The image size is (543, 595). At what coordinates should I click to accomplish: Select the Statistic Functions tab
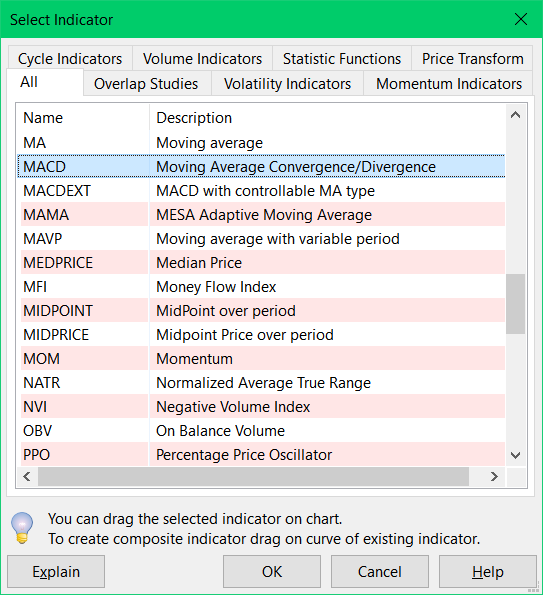coord(342,58)
